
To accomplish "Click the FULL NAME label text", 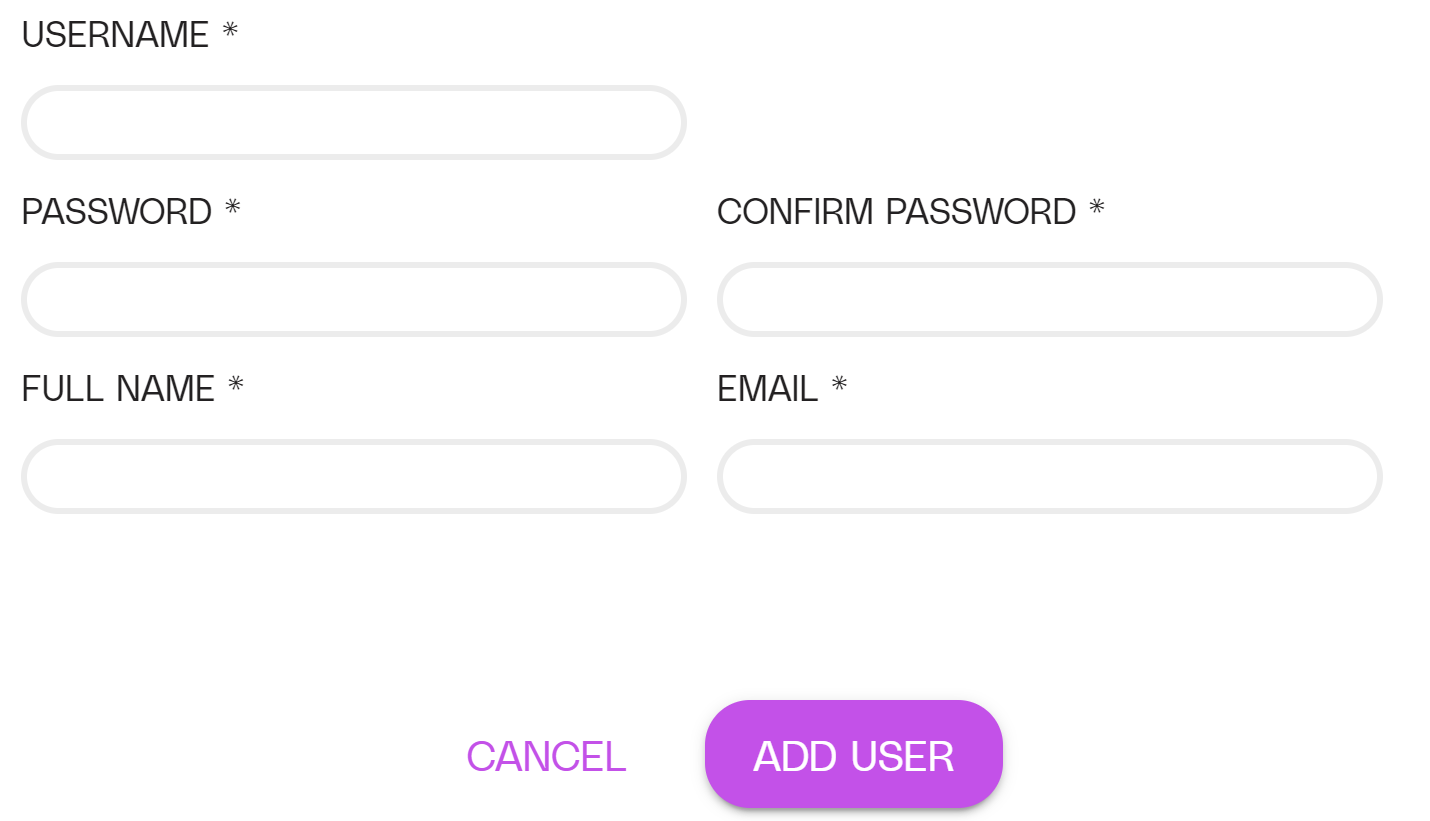I will point(118,388).
